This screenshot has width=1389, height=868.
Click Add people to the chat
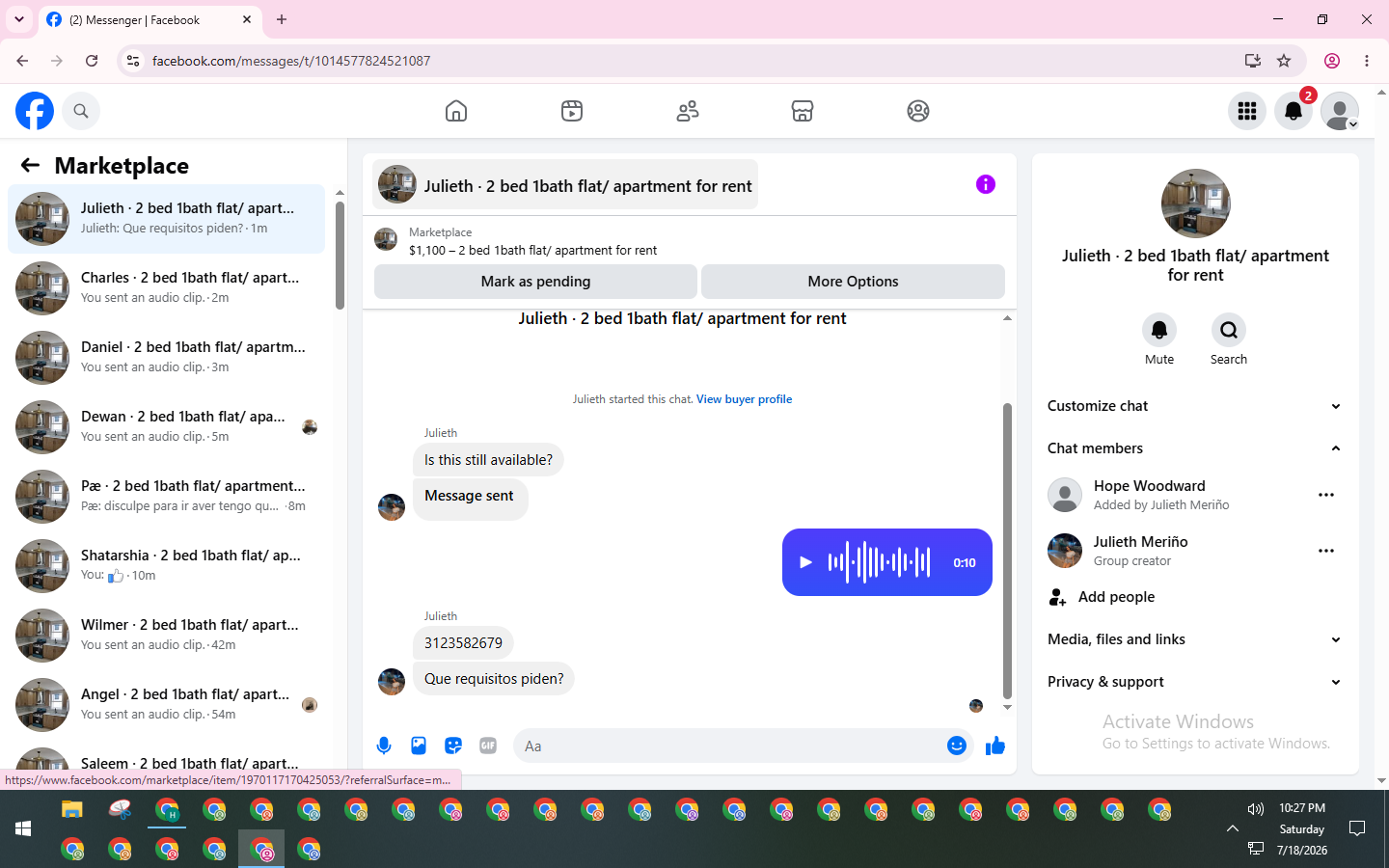[x=1195, y=597]
